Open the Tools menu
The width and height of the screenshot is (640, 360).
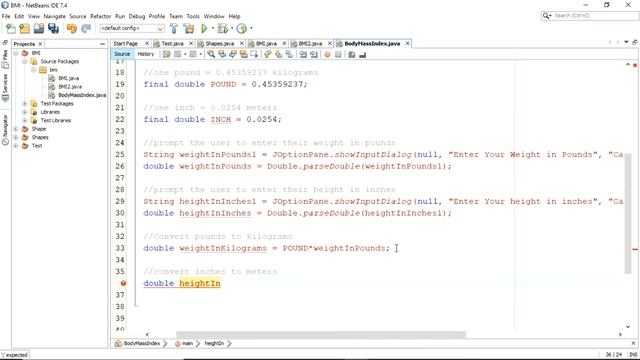pos(193,16)
